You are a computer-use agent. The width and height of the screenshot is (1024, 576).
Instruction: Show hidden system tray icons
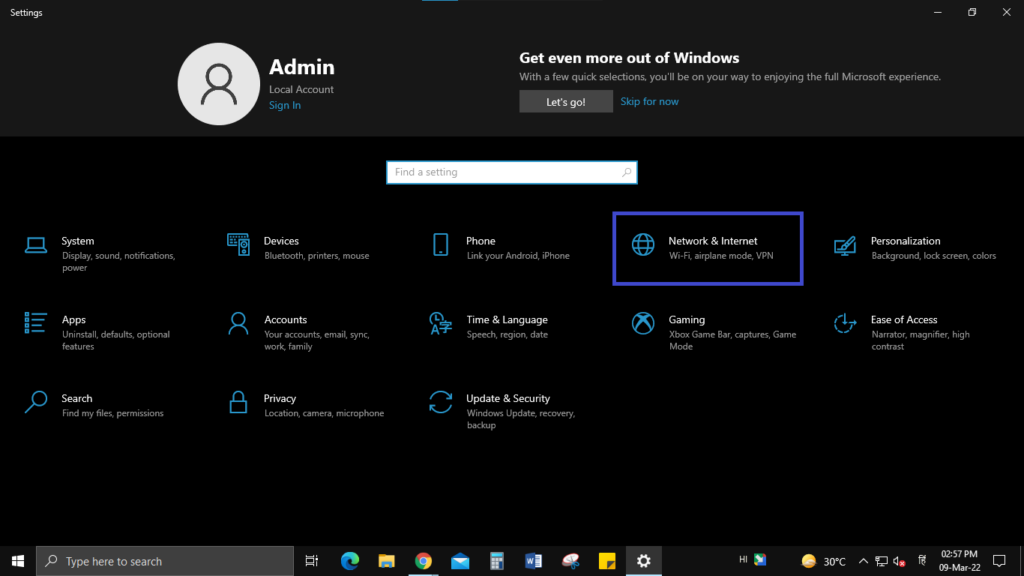pos(863,561)
